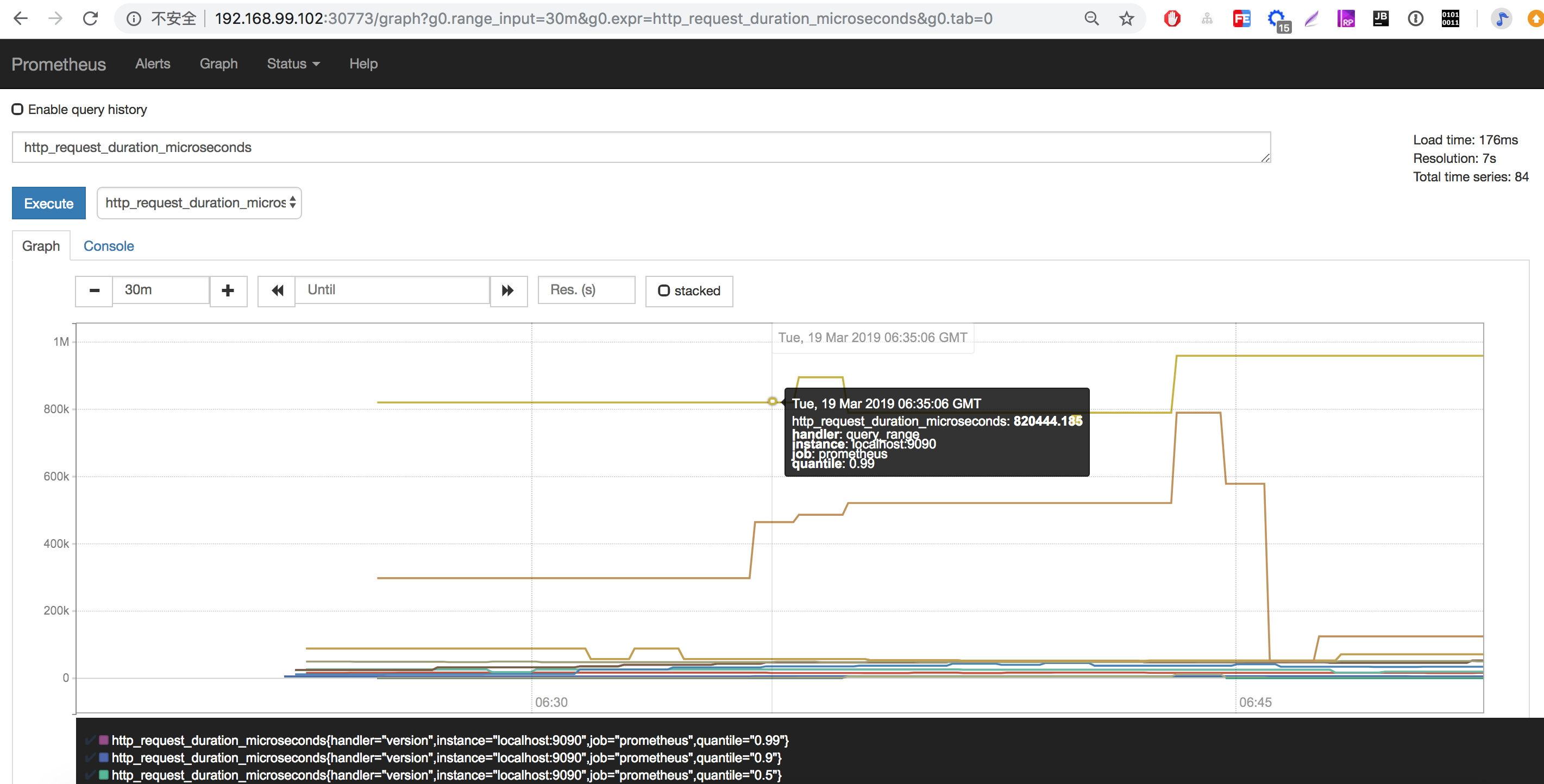This screenshot has height=784, width=1544.
Task: Click the minus icon to decrease range
Action: click(x=94, y=291)
